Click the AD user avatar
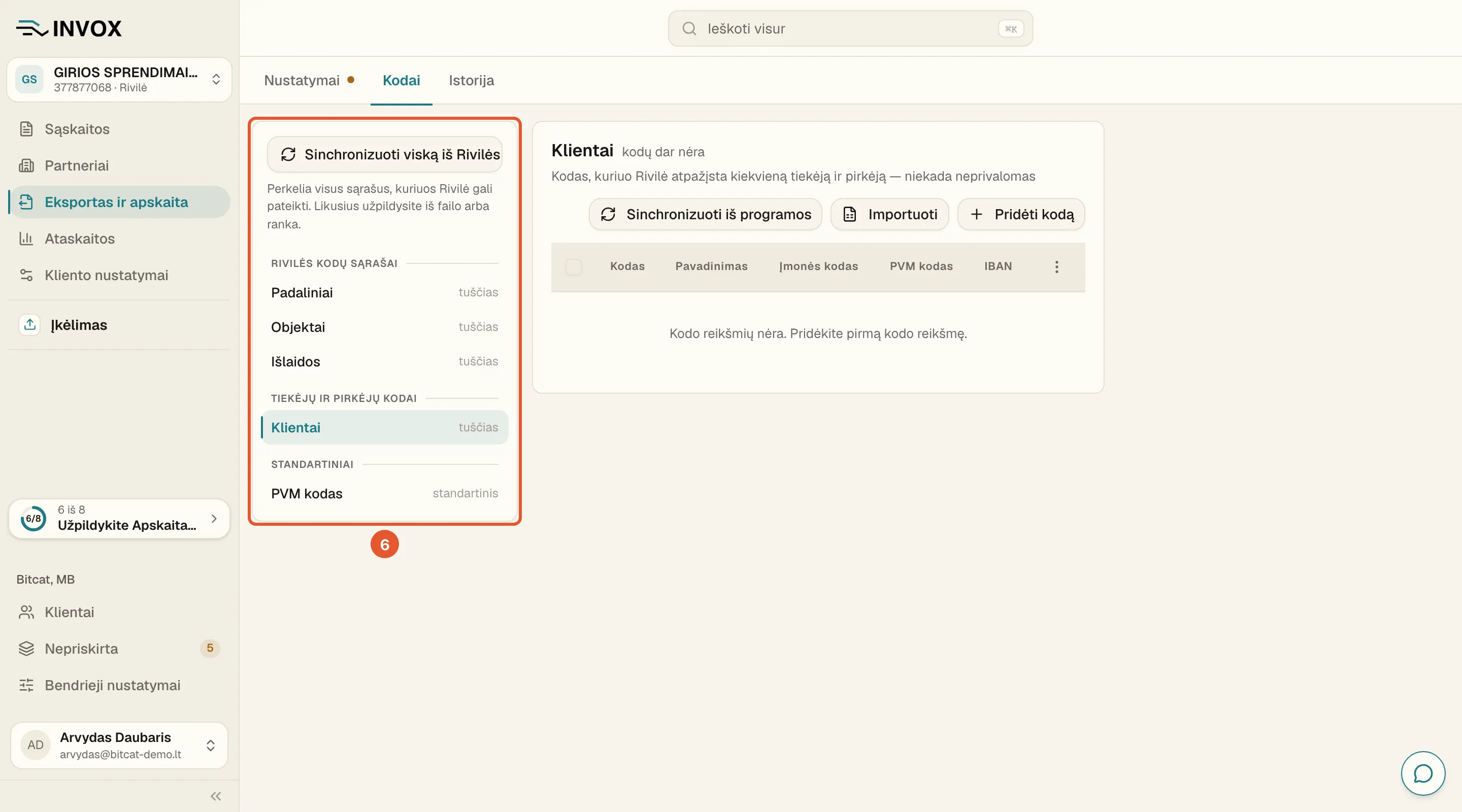The height and width of the screenshot is (812, 1462). pos(35,745)
